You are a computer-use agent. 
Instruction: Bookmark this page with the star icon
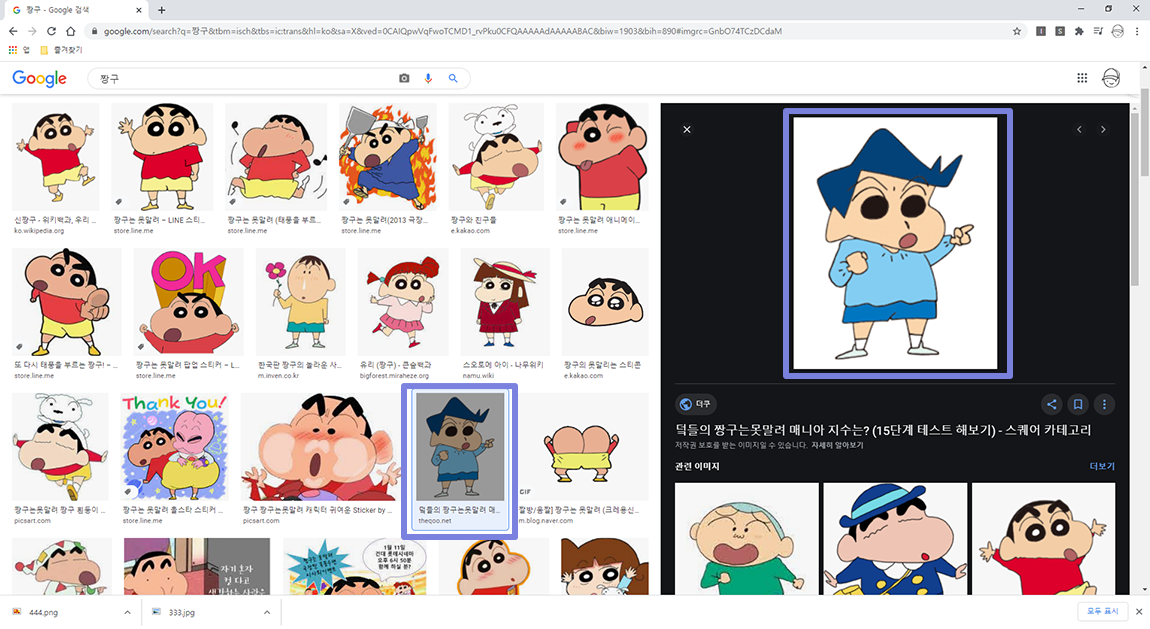pyautogui.click(x=1017, y=32)
